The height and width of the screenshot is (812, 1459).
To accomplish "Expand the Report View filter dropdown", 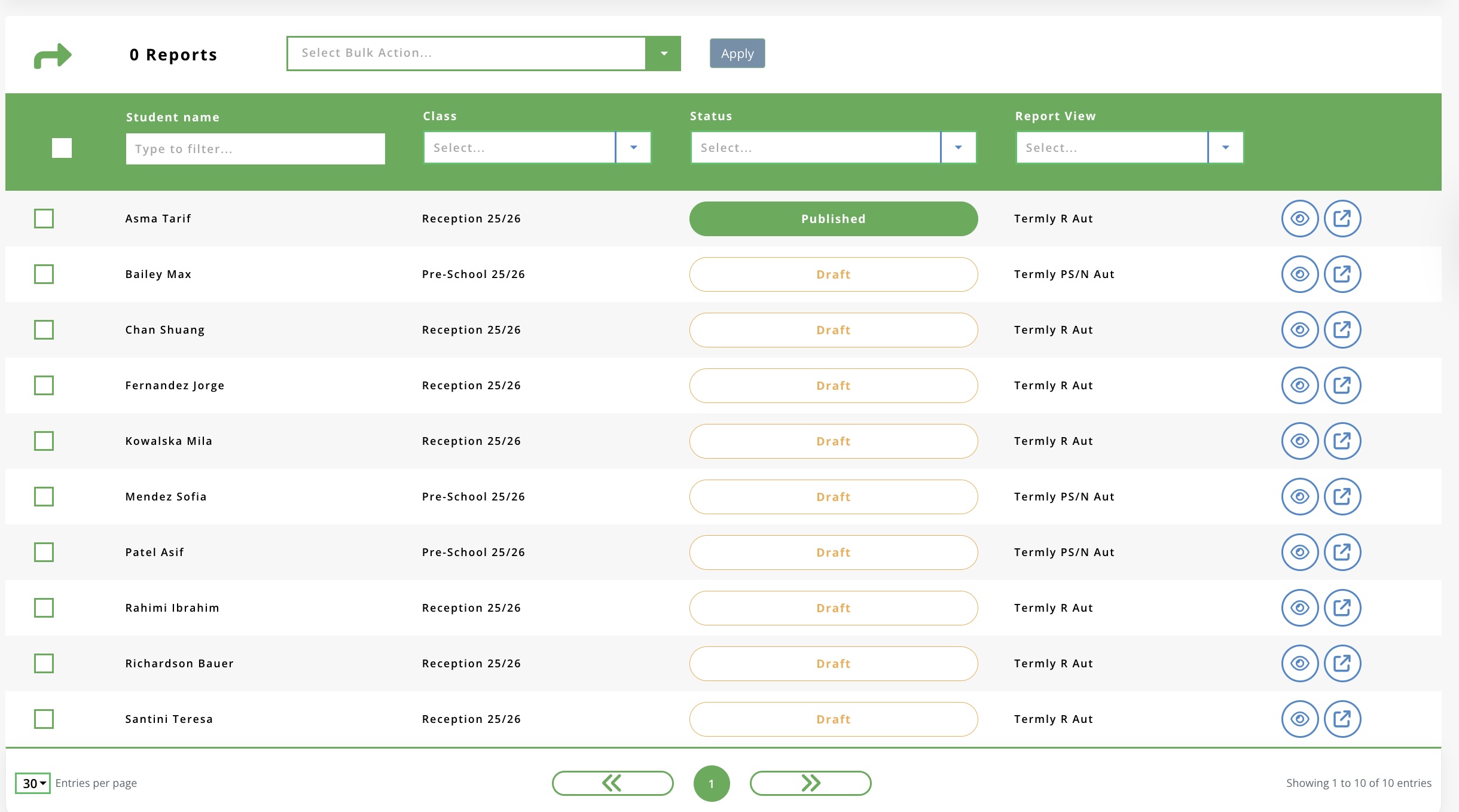I will 1225,148.
